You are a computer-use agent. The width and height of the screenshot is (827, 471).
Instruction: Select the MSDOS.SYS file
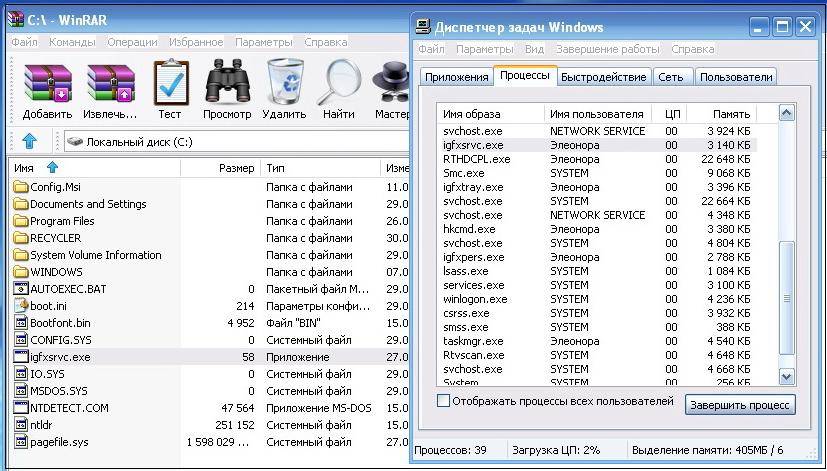coord(51,391)
